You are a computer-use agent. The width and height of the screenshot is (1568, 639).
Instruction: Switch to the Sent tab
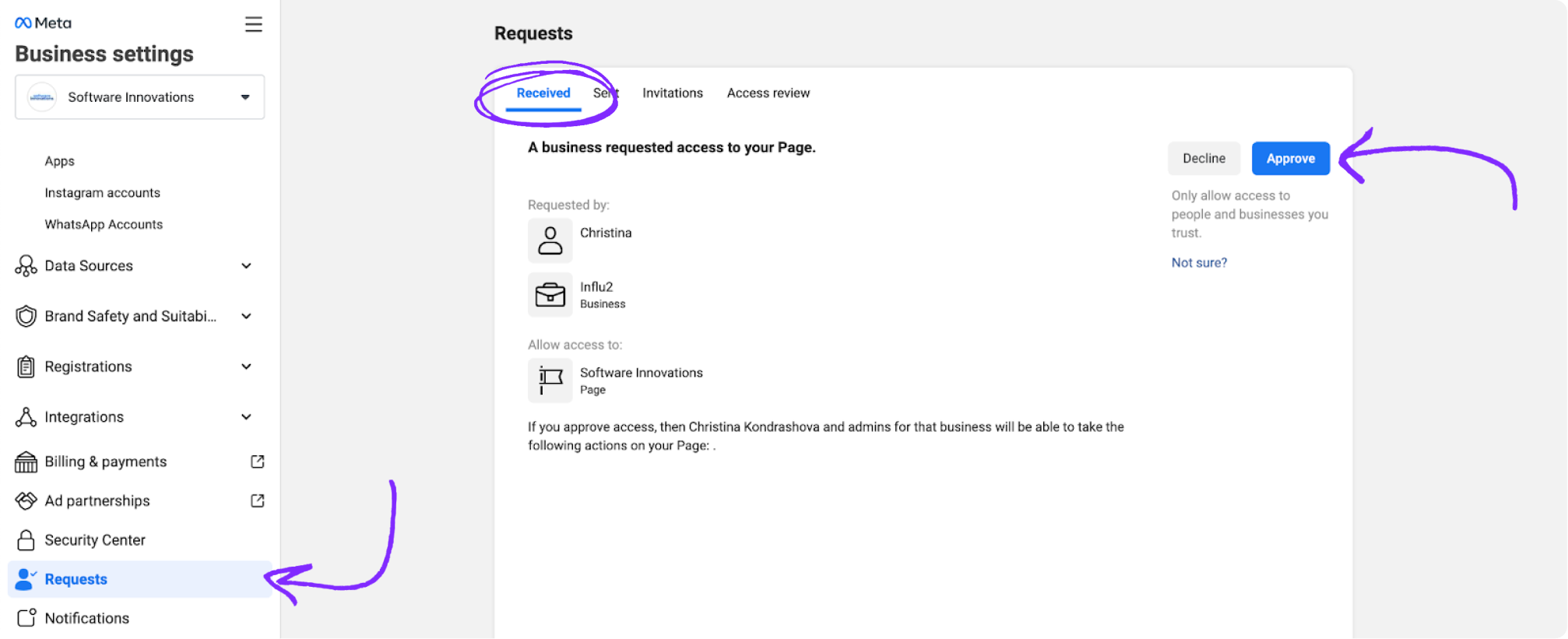606,93
